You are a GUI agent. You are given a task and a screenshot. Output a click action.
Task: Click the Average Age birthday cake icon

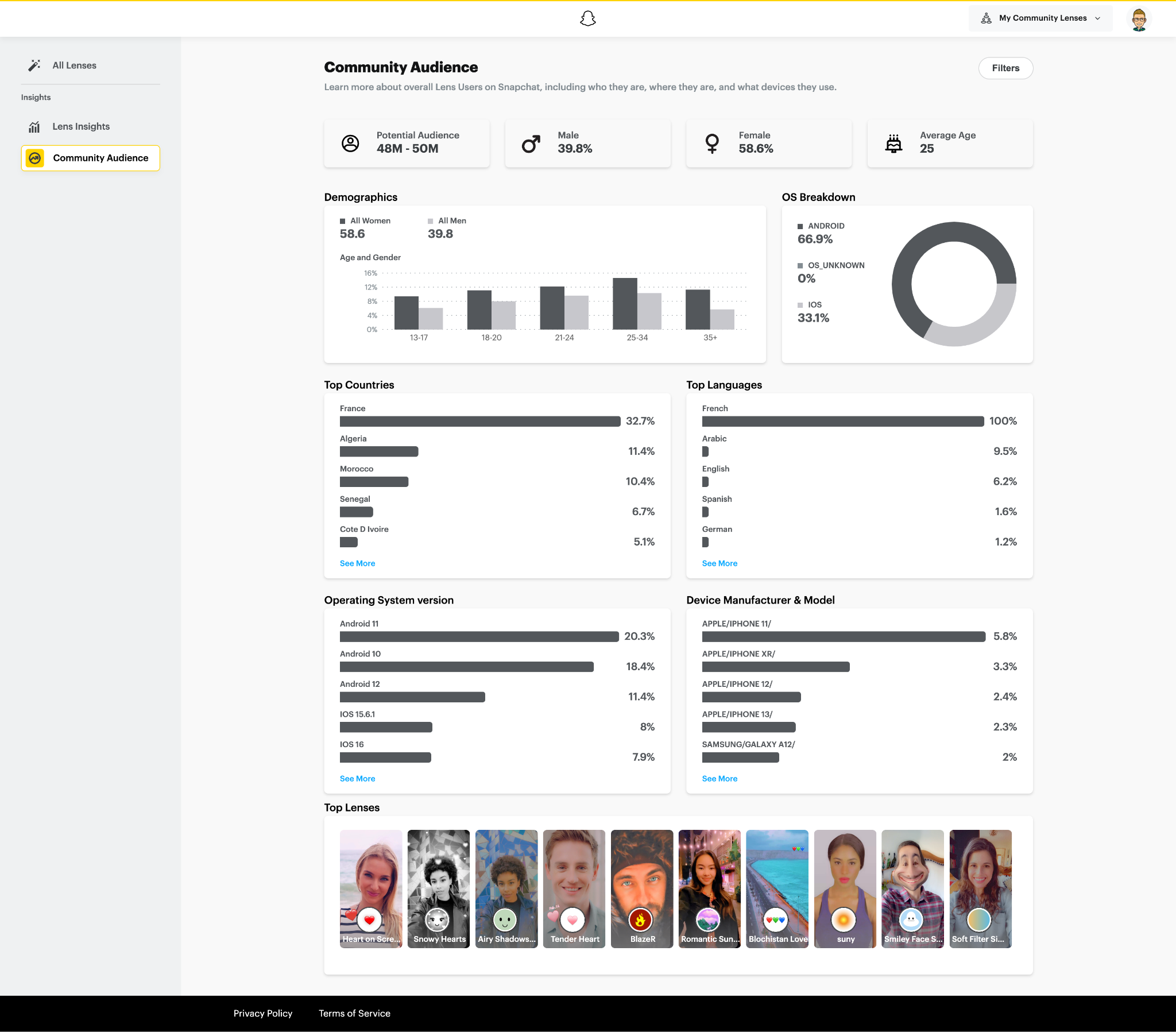click(893, 144)
